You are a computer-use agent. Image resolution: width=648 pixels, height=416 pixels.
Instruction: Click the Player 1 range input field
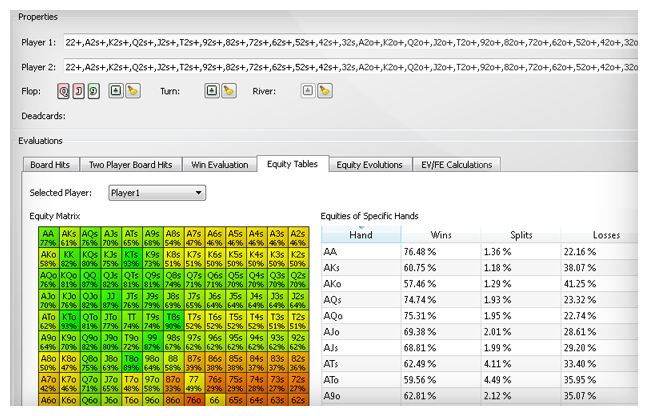(350, 42)
